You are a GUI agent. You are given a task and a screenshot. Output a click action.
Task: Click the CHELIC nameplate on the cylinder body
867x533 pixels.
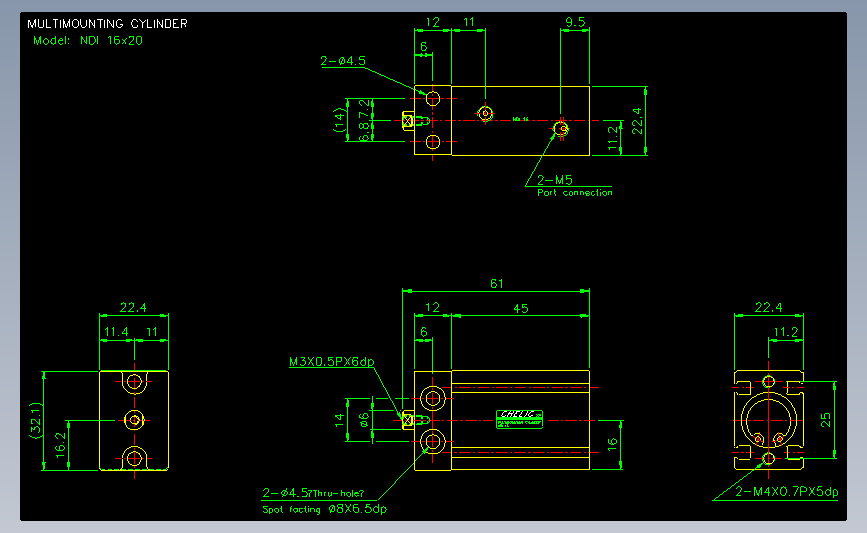(x=519, y=419)
